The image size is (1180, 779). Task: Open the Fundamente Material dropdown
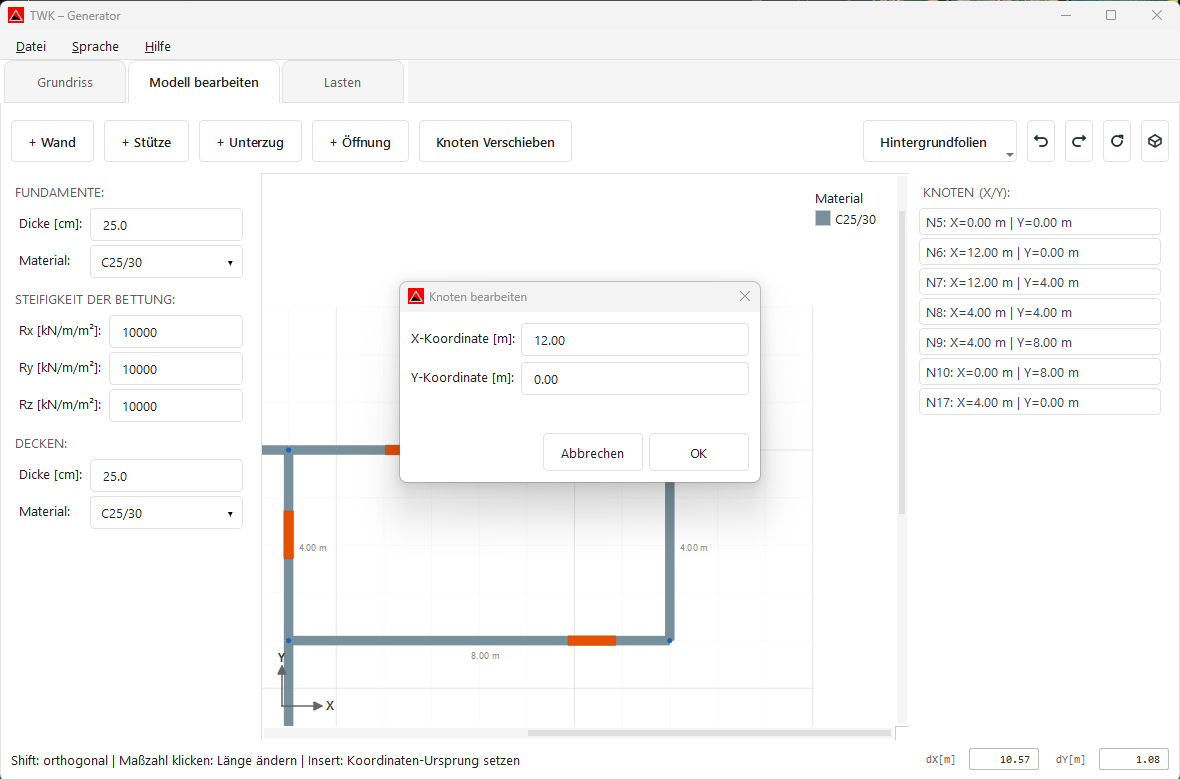(x=166, y=262)
